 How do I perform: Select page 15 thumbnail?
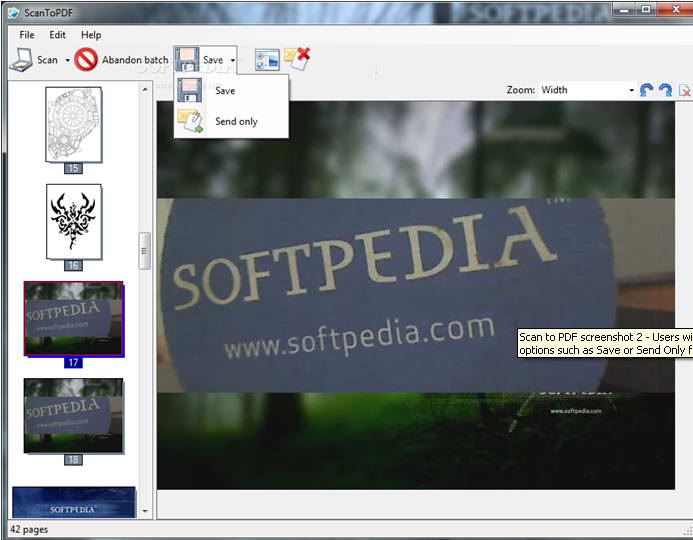[74, 125]
